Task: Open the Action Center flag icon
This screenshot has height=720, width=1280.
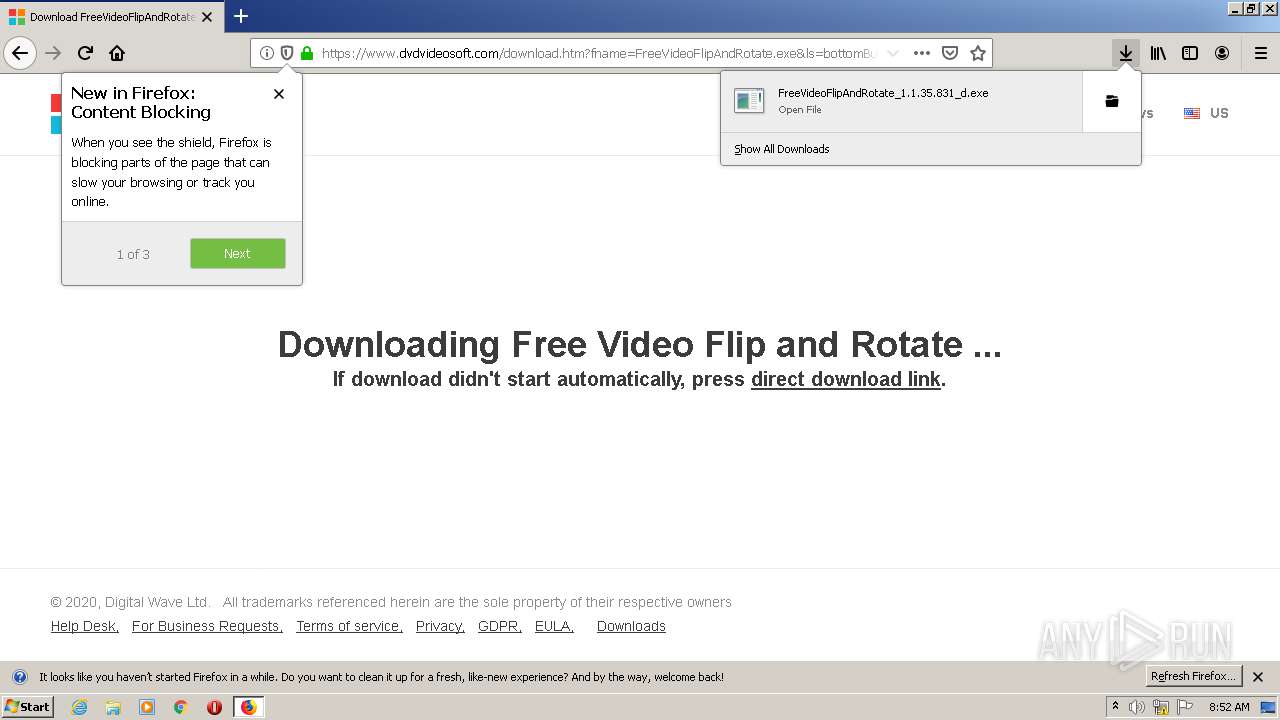Action: [1185, 707]
